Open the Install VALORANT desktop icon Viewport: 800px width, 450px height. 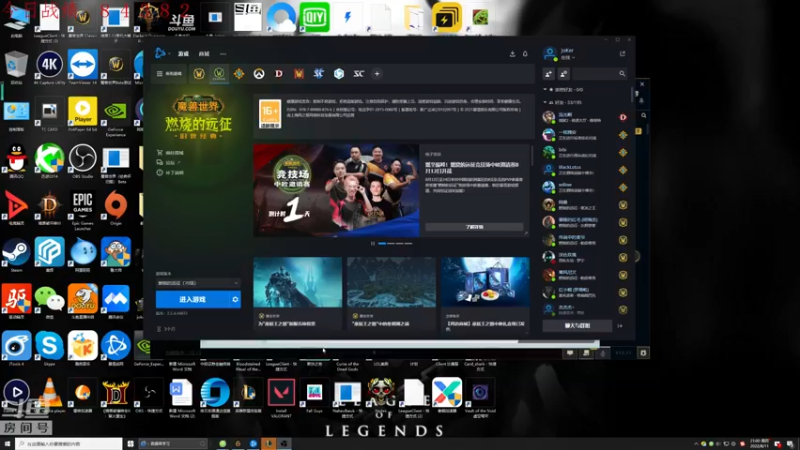(x=281, y=396)
